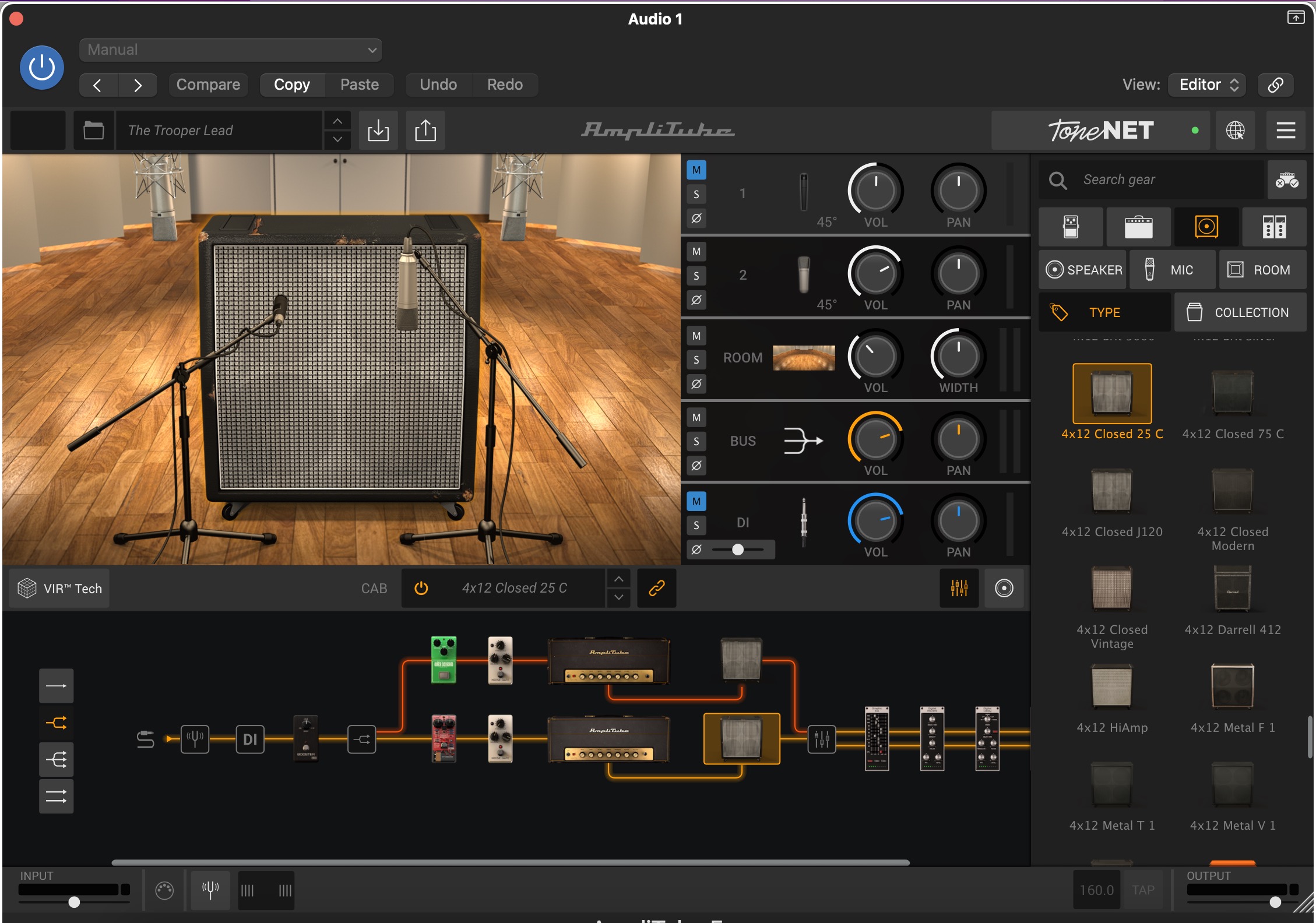Sort gear by TYPE
This screenshot has height=923, width=1316.
[x=1105, y=312]
